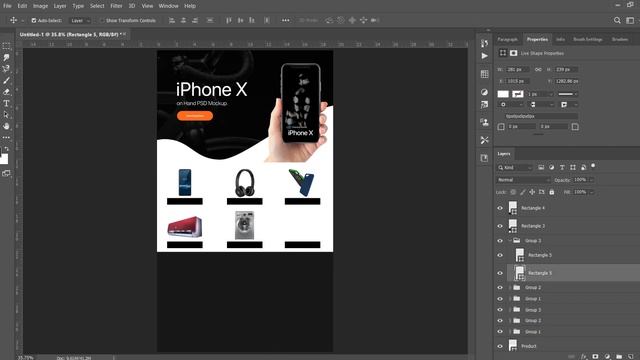Switch to the Brush Settings tab

click(588, 40)
